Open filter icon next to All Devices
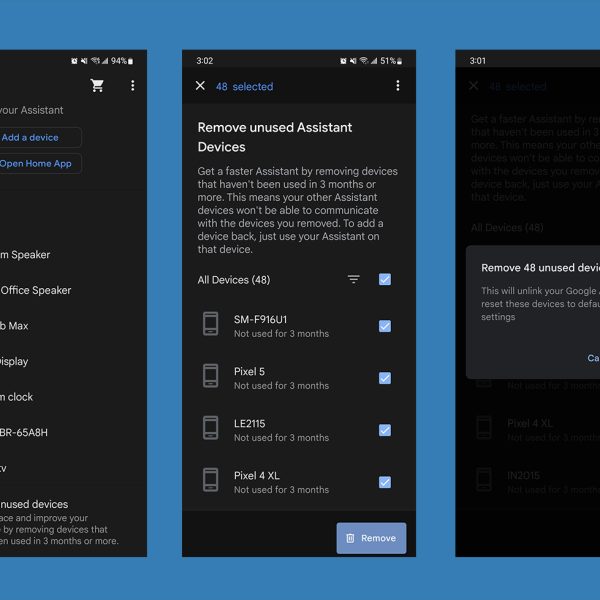The width and height of the screenshot is (600, 600). point(353,280)
